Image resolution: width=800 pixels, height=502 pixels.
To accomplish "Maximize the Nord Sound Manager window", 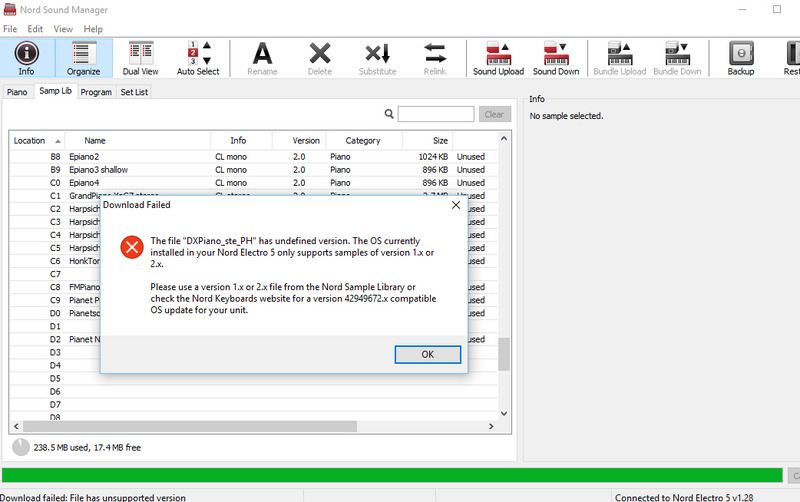I will 777,9.
